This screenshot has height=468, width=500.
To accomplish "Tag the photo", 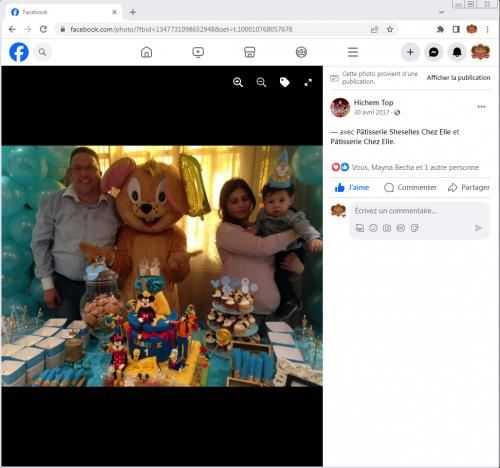I will tap(285, 82).
